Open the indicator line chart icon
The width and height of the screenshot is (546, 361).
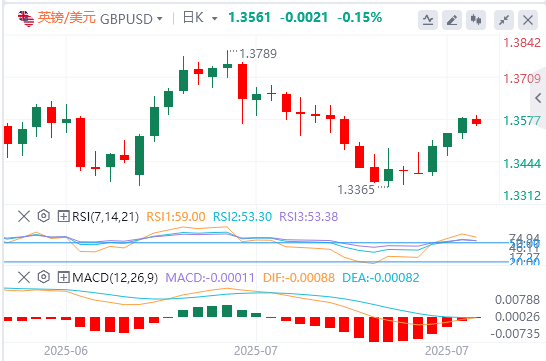(x=428, y=20)
